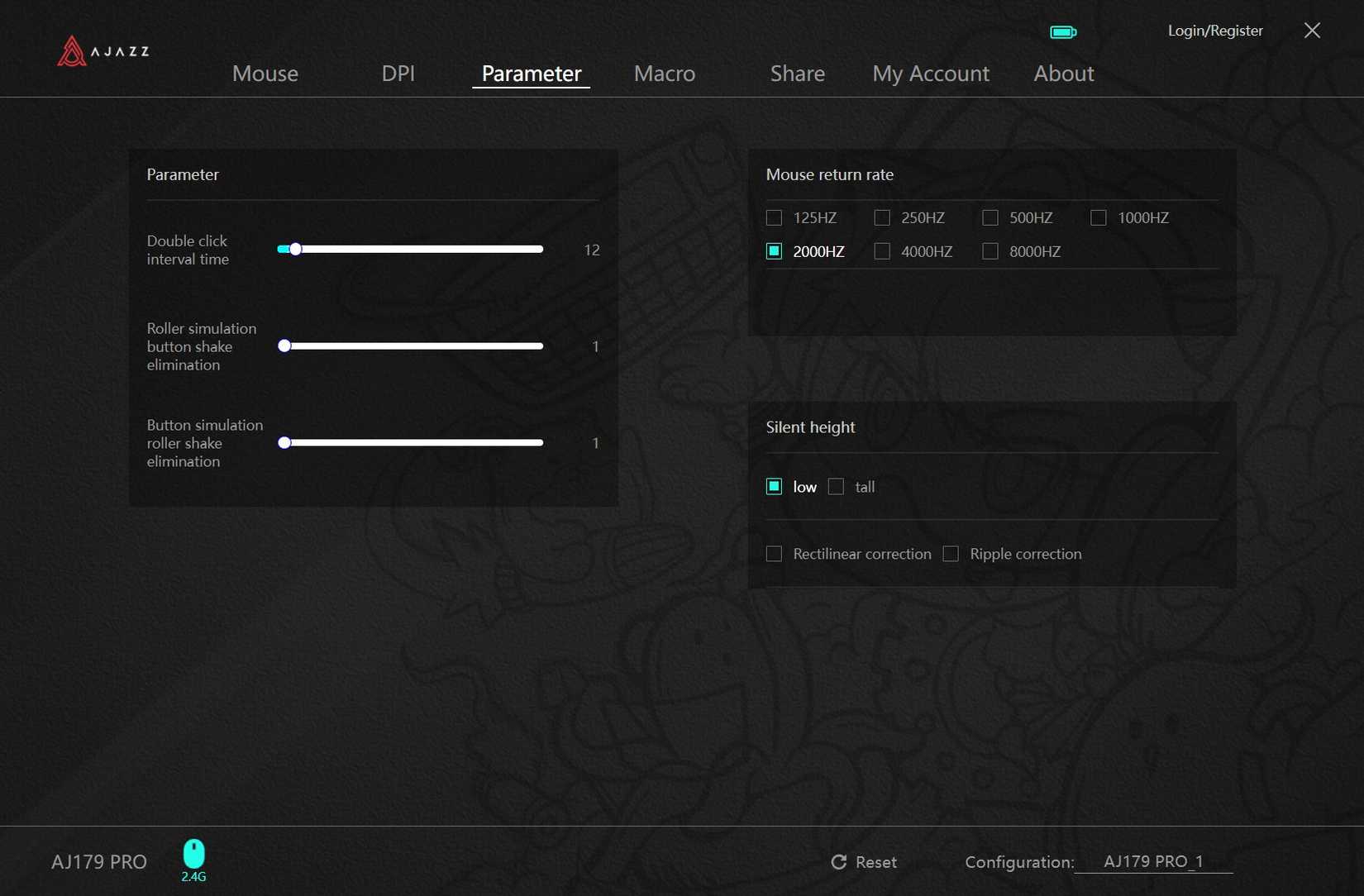Screen dimensions: 1364x896
Task: Close the AJAZZ application window
Action: click(1311, 30)
